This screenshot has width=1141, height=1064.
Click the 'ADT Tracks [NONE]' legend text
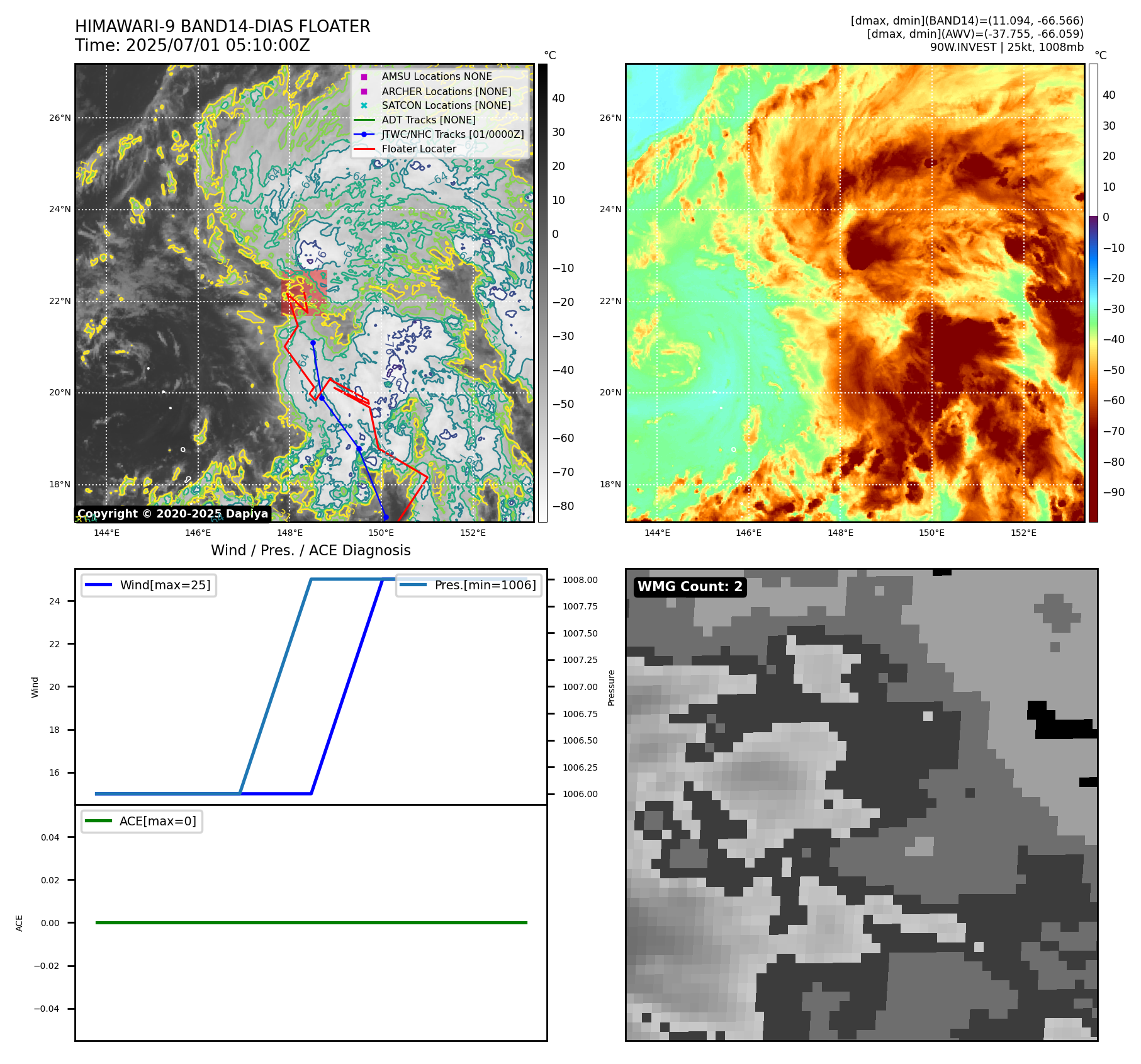click(429, 120)
